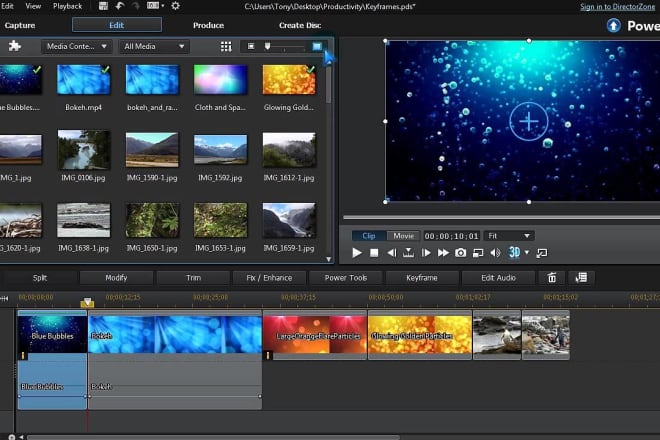Click the plugin puzzle piece icon

15,46
